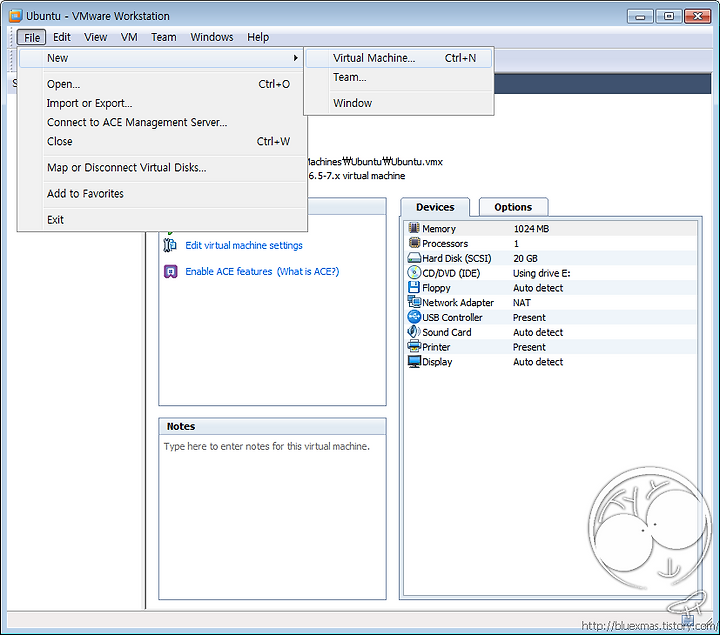Open the View menu

pyautogui.click(x=96, y=37)
